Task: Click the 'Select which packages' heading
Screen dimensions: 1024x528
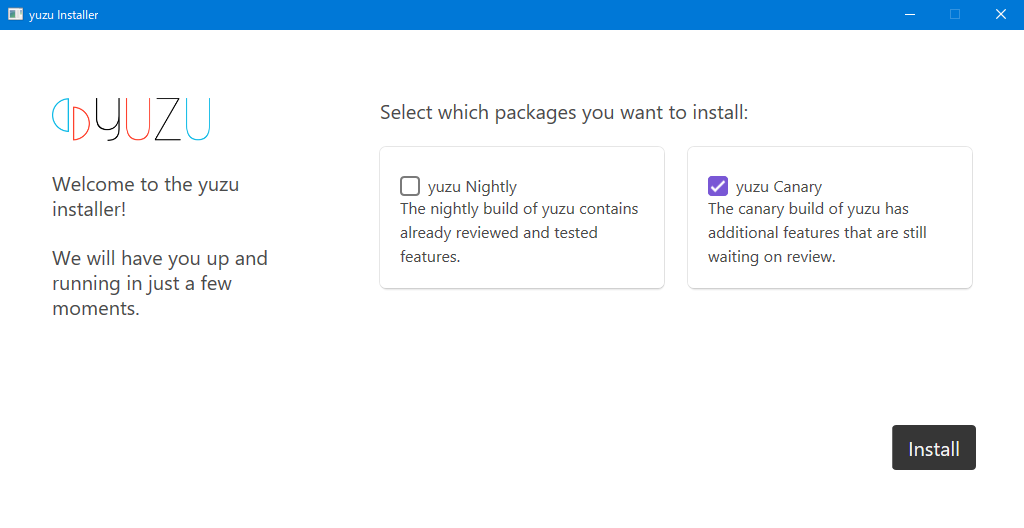Action: point(564,112)
